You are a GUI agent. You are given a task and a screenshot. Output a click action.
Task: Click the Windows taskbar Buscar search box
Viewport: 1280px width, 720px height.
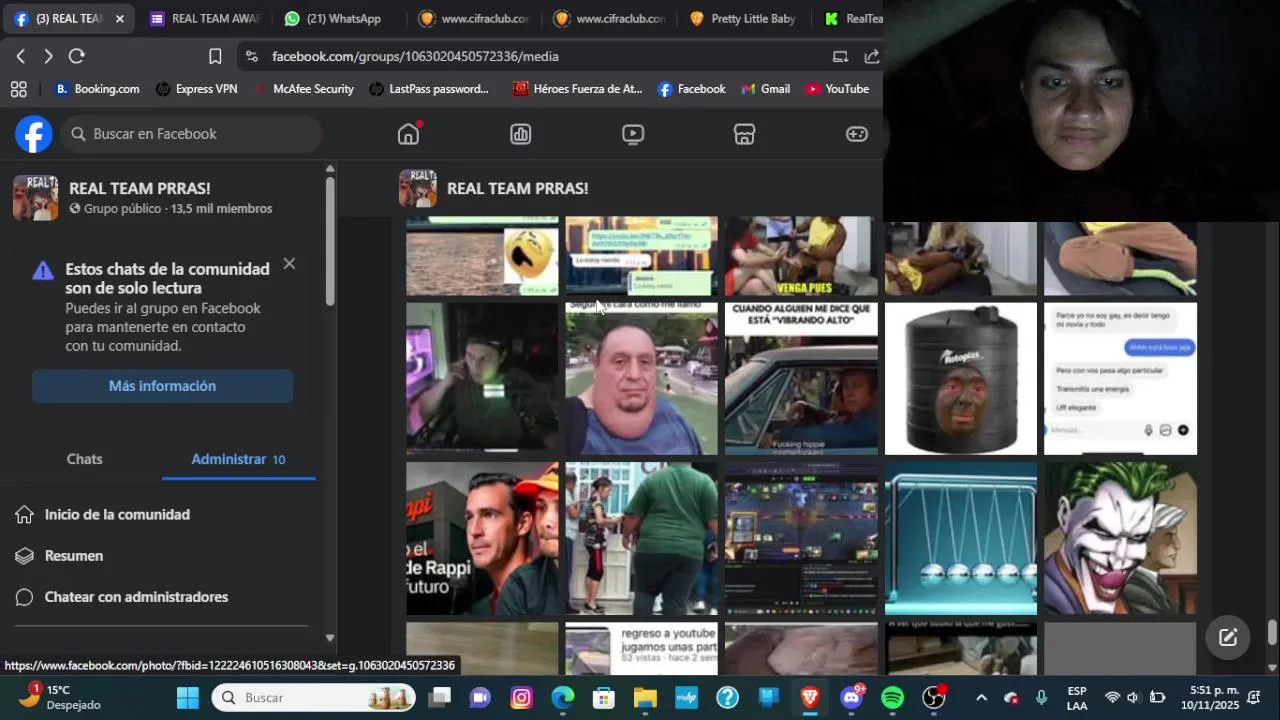(313, 697)
